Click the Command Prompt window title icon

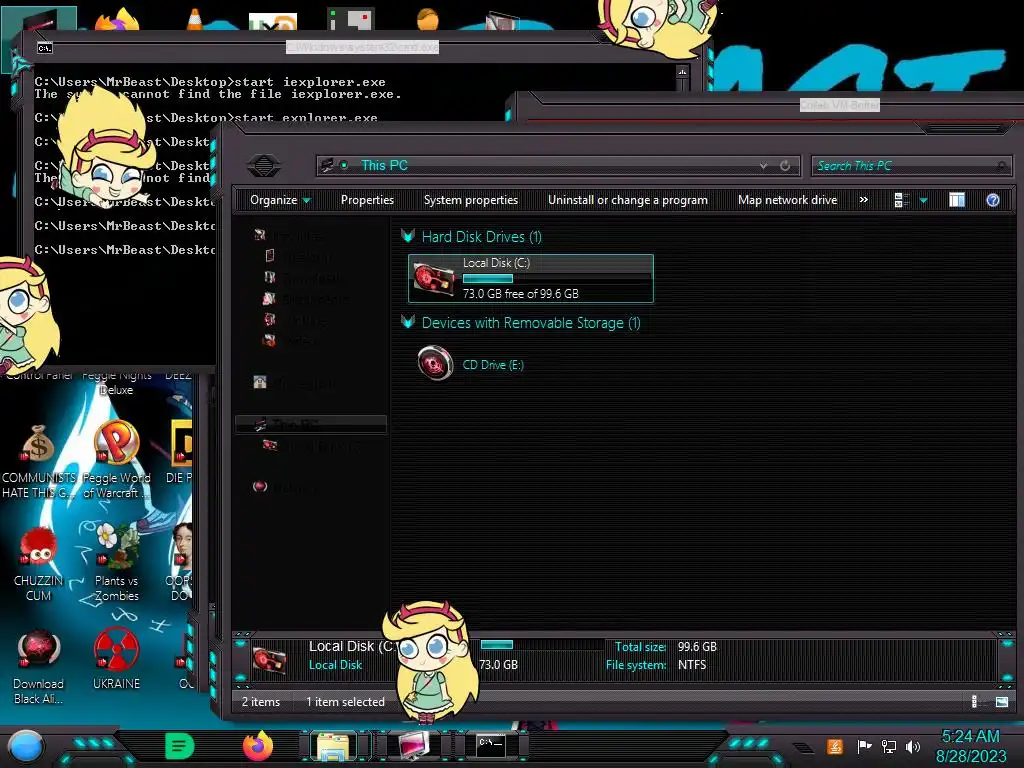click(x=44, y=48)
